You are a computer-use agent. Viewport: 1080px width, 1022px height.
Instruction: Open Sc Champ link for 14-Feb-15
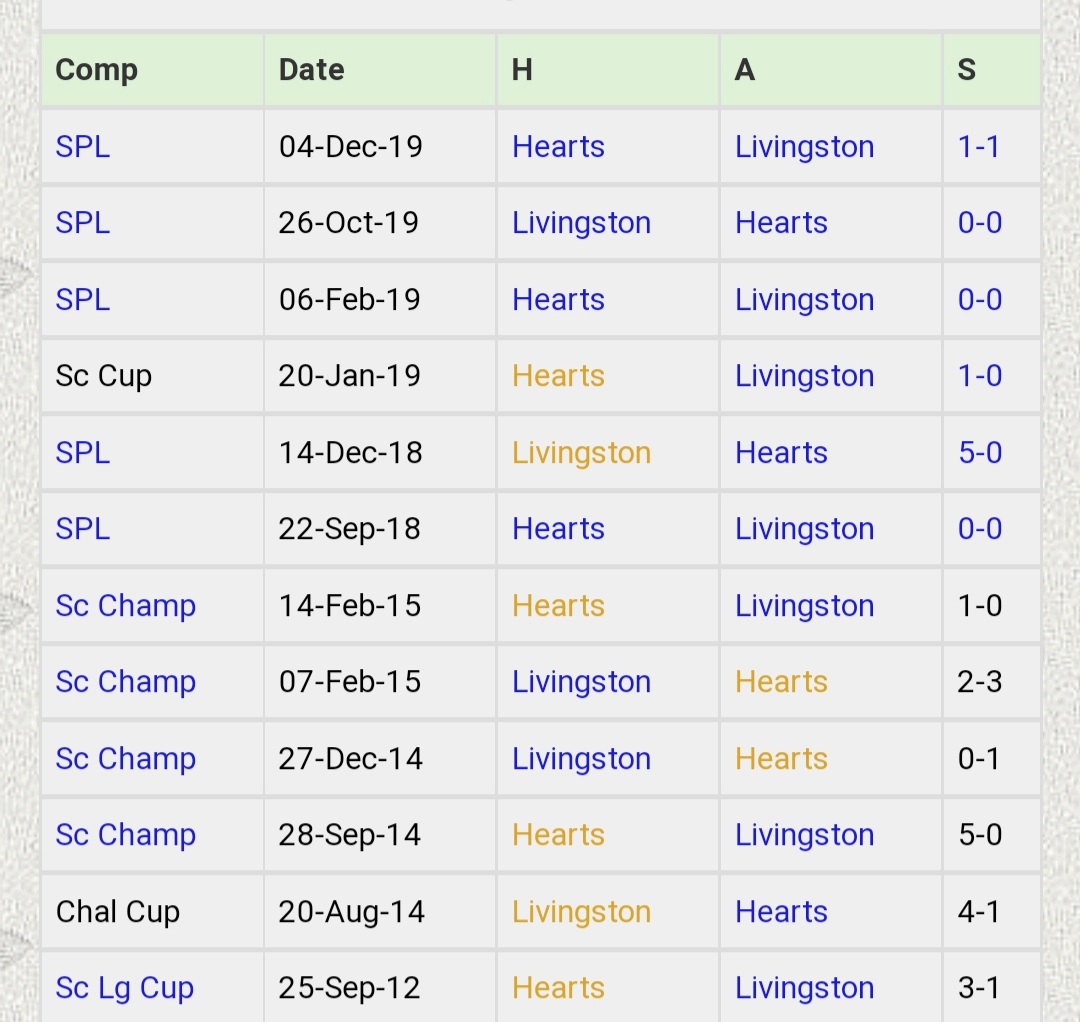pos(125,606)
